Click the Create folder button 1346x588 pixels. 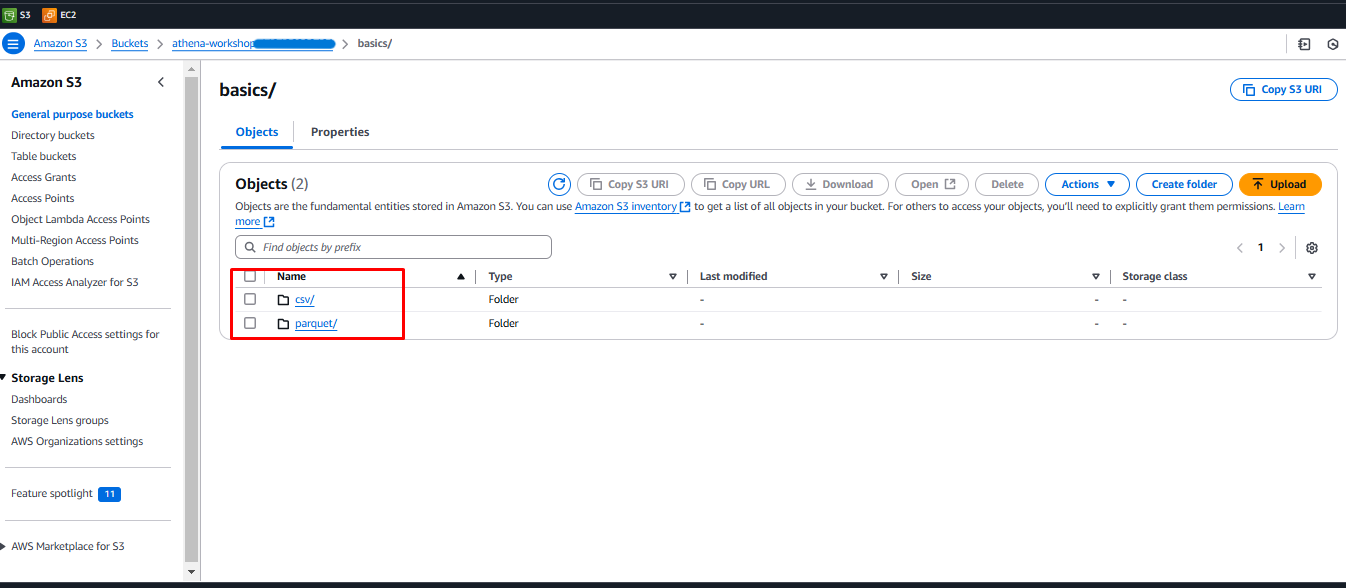(x=1184, y=184)
